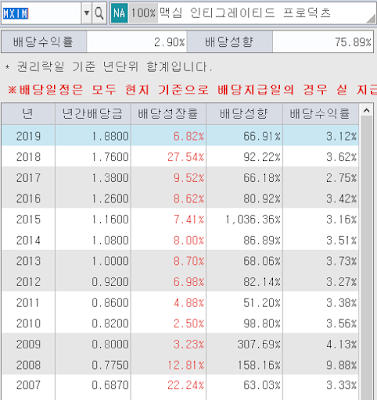Click the 0.8600 annual dividend cell

tap(93, 303)
